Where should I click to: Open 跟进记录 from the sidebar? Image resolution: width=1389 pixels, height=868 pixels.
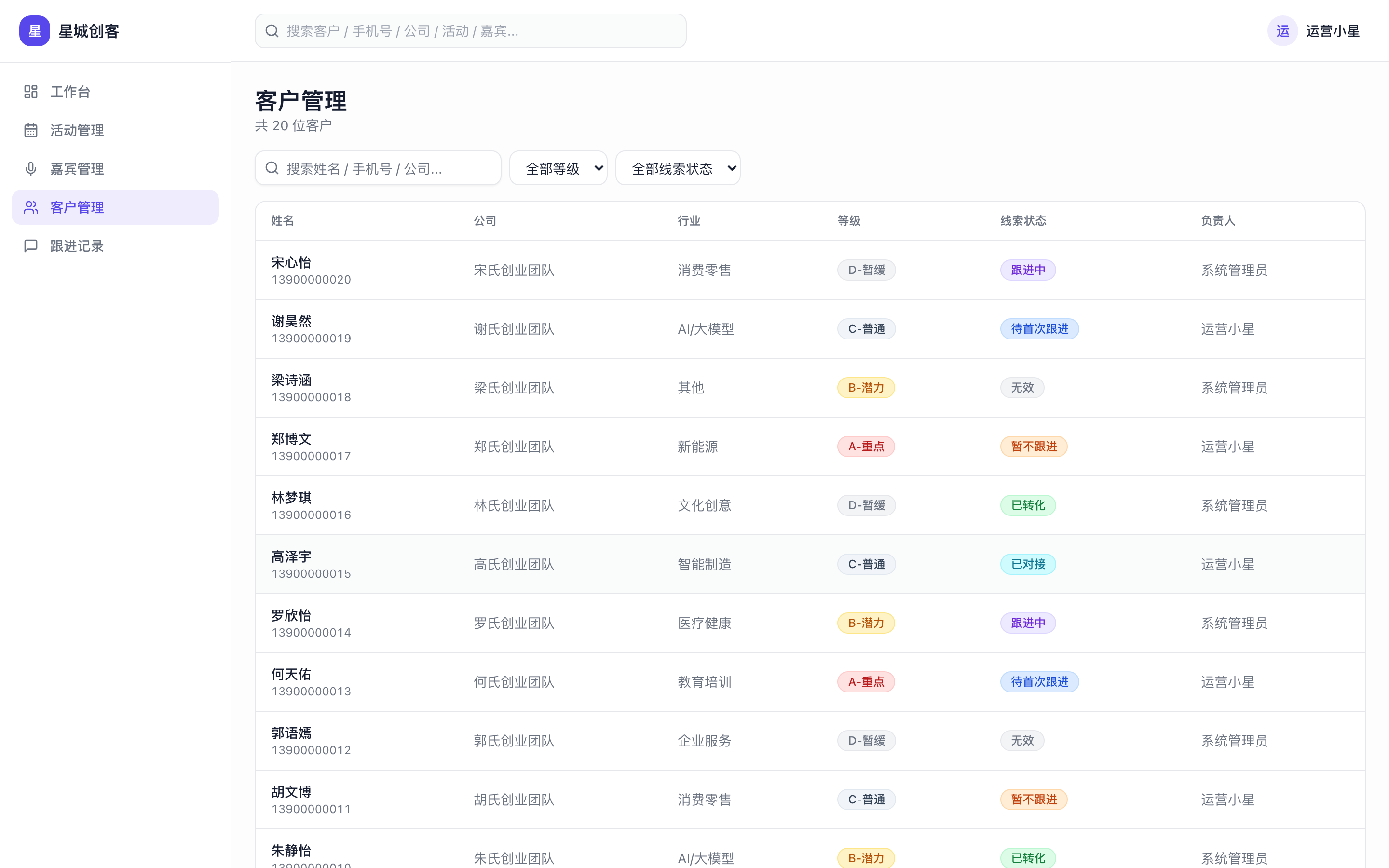coord(115,246)
